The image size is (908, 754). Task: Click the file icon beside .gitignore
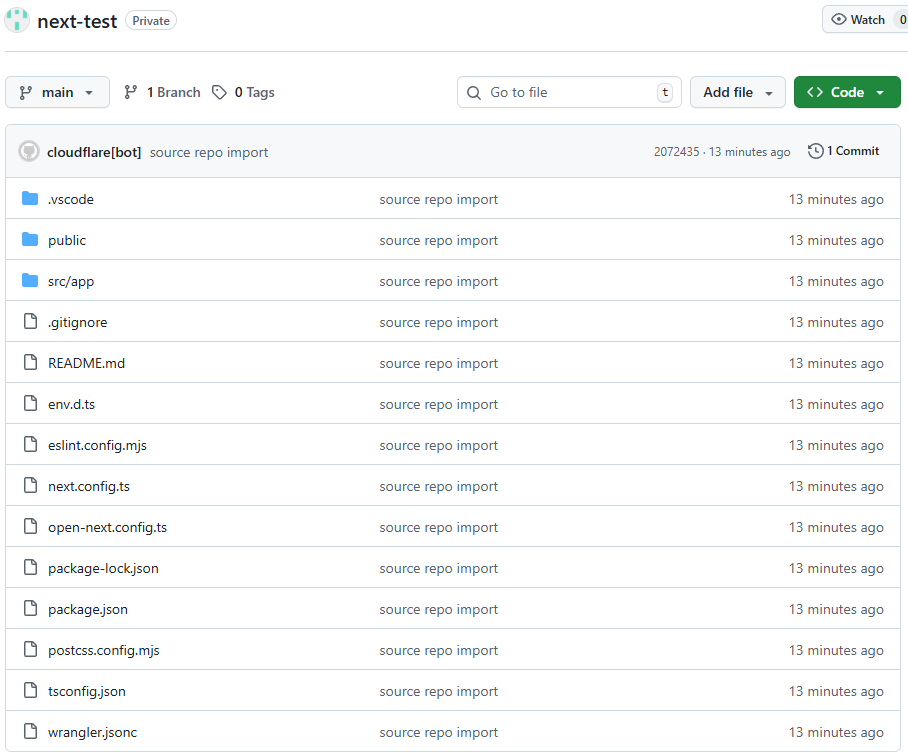tap(30, 321)
